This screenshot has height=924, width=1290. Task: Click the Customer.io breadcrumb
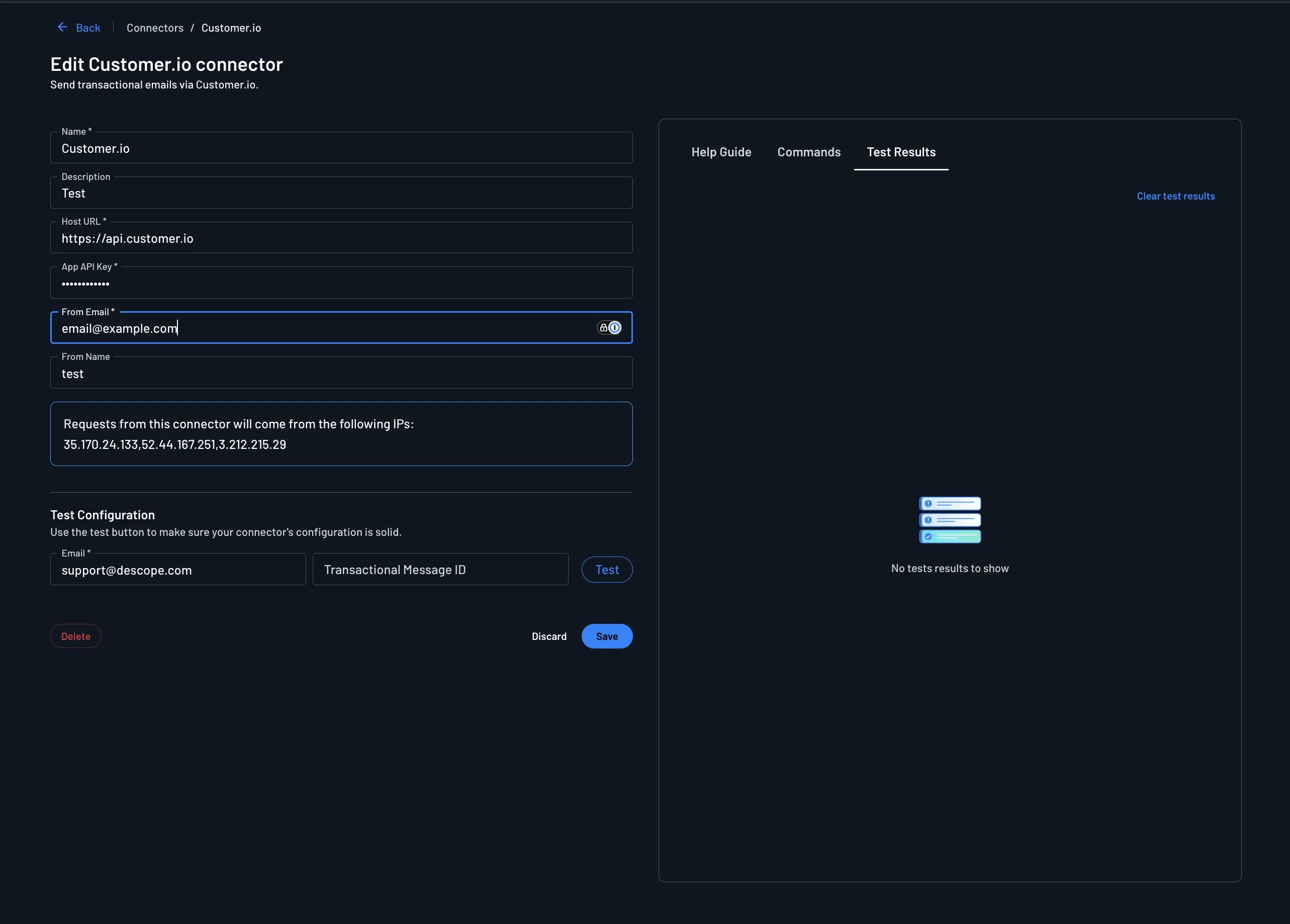[231, 28]
